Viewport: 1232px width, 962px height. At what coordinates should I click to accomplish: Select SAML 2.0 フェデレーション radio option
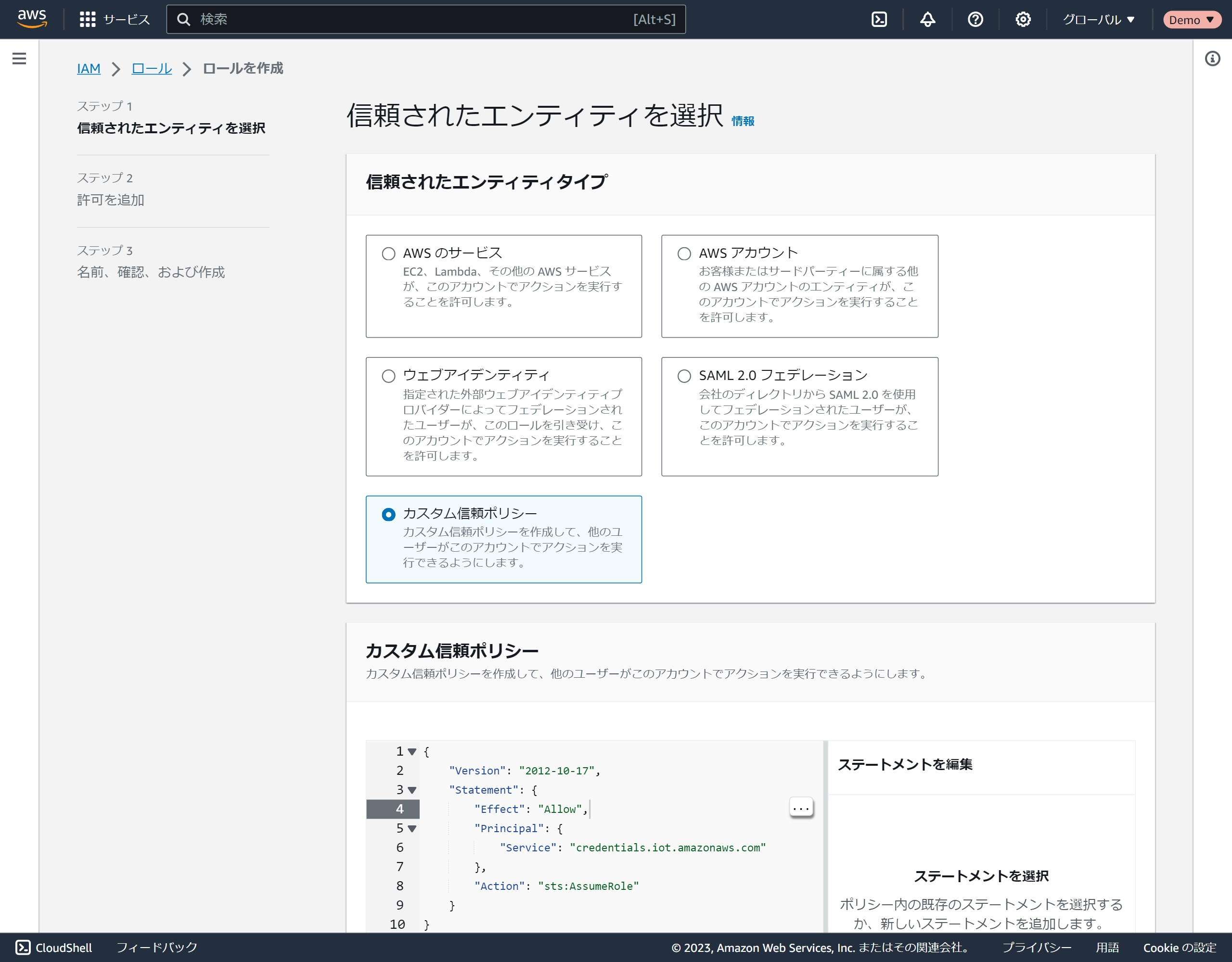click(x=684, y=376)
